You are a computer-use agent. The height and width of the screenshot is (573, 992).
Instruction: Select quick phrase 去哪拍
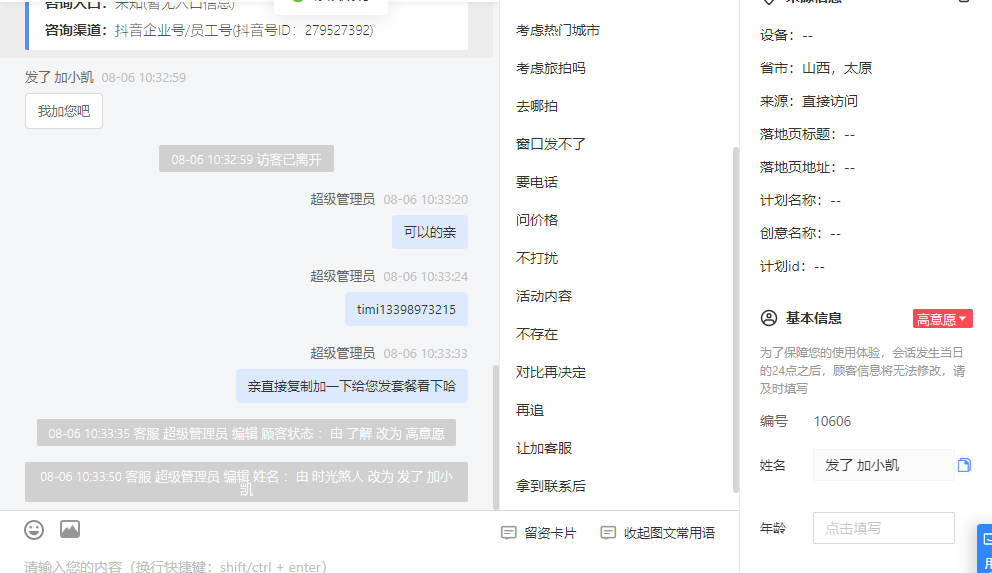click(x=536, y=106)
